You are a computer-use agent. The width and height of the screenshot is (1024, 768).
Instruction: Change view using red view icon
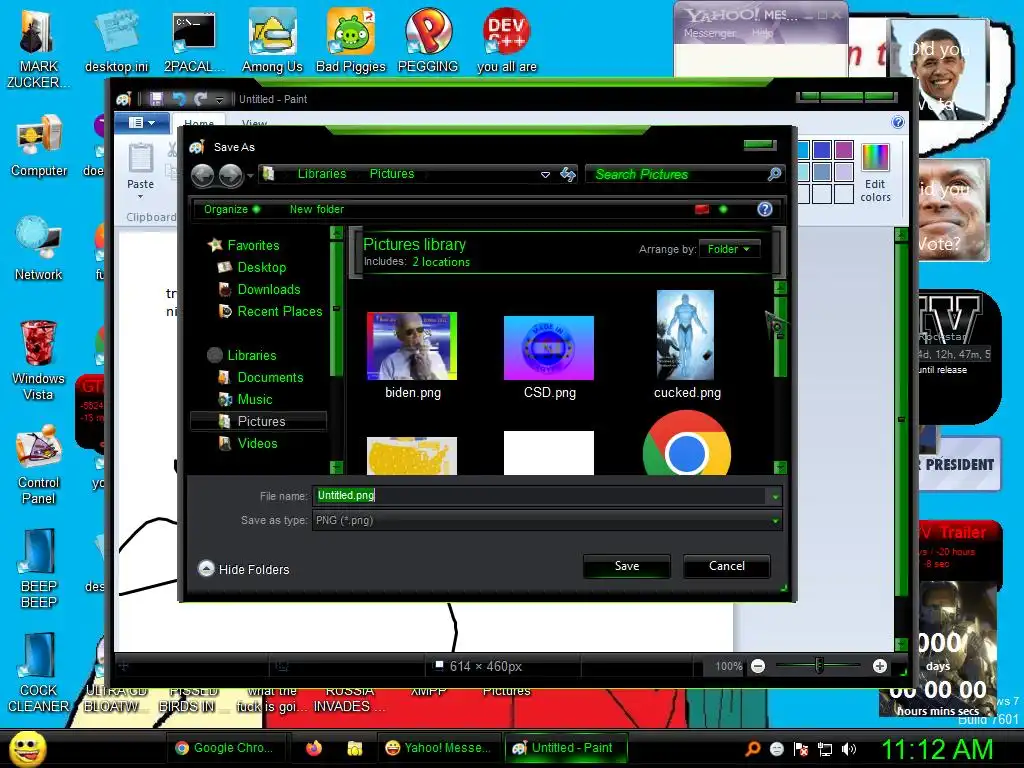click(702, 209)
